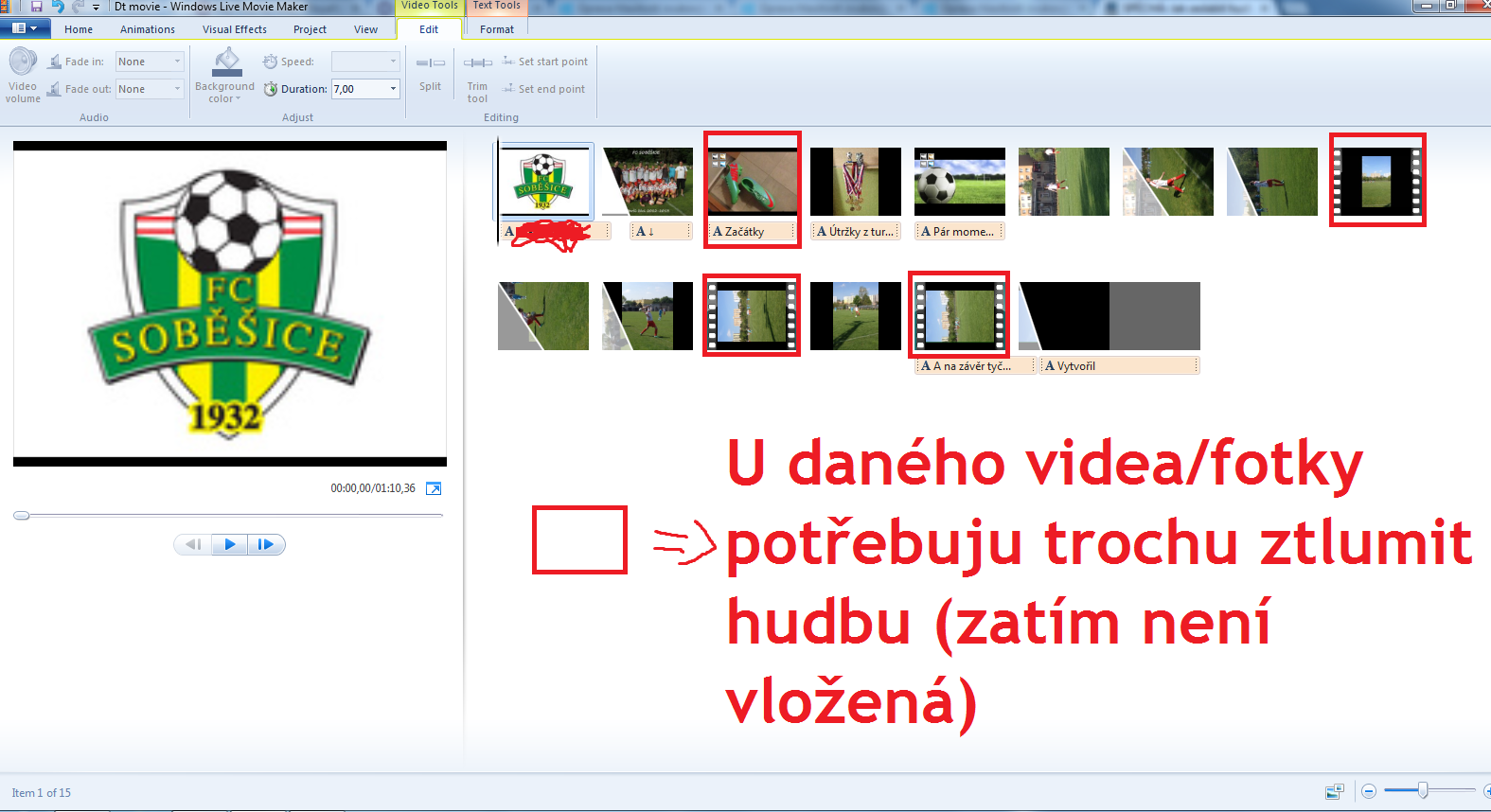Click the Fade in icon
1491x812 pixels.
pos(55,62)
